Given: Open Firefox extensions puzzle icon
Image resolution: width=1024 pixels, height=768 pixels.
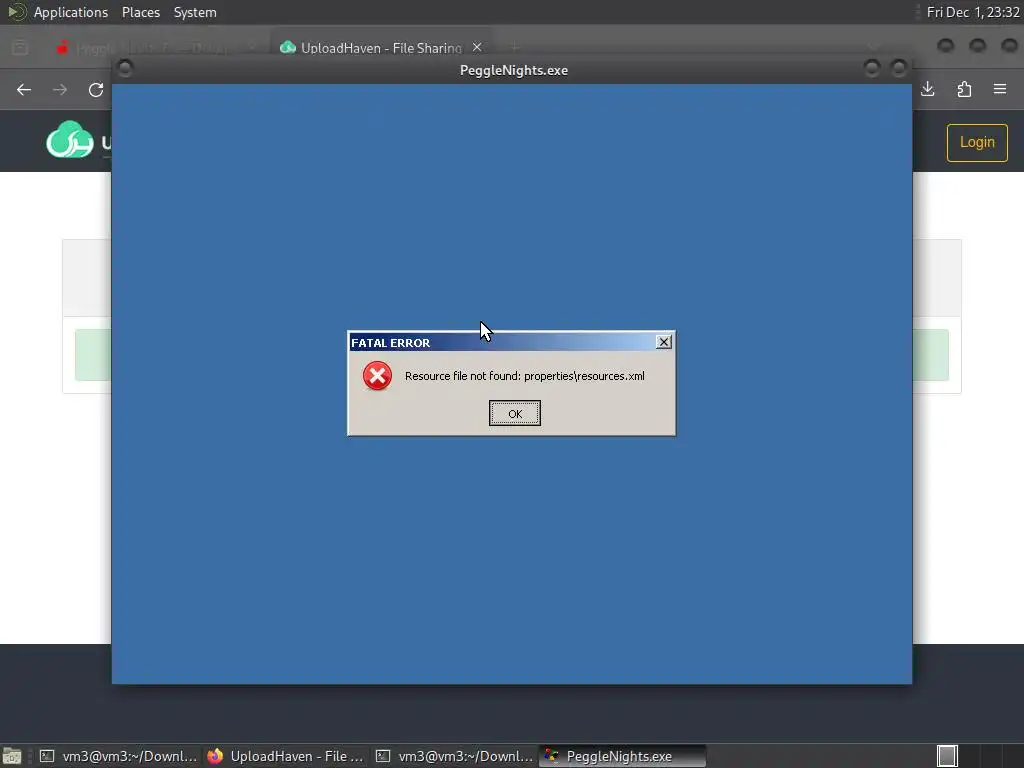Looking at the screenshot, I should 964,89.
